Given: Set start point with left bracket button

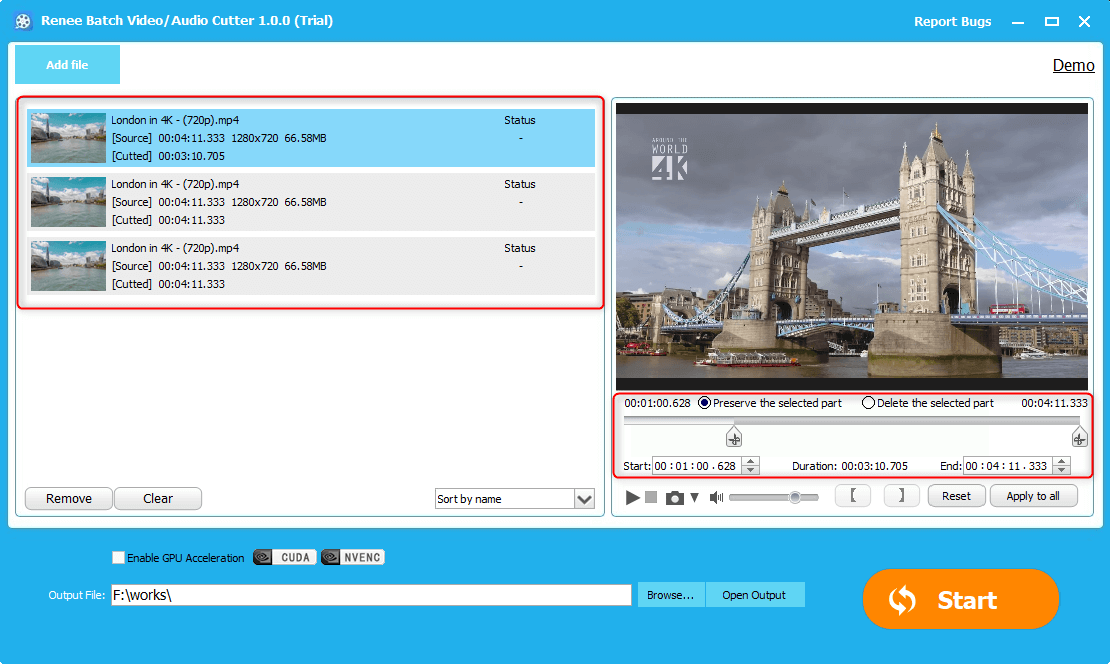Looking at the screenshot, I should [852, 496].
